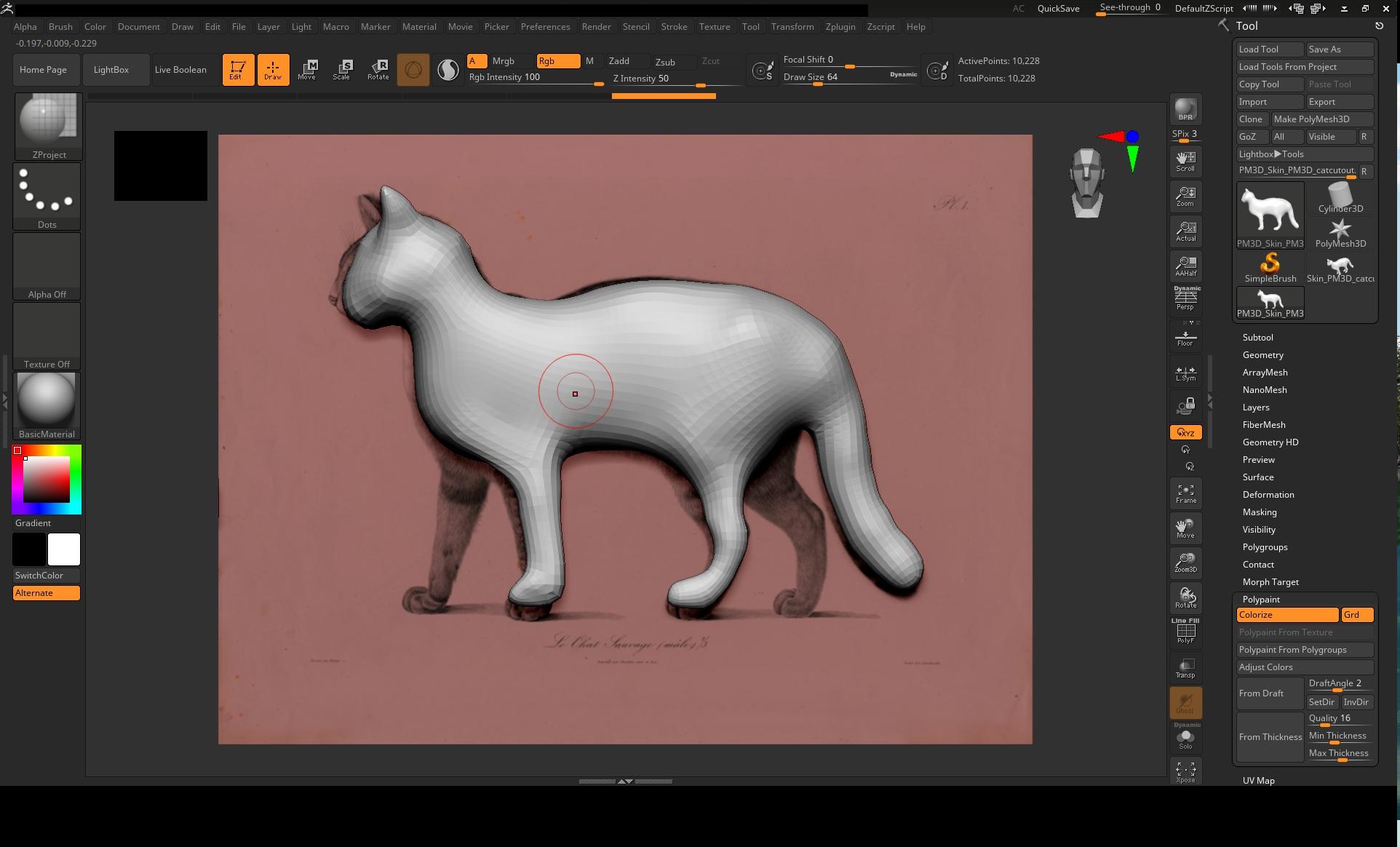The image size is (1400, 847).
Task: Click Make PolyMesh3D button
Action: click(x=1321, y=119)
